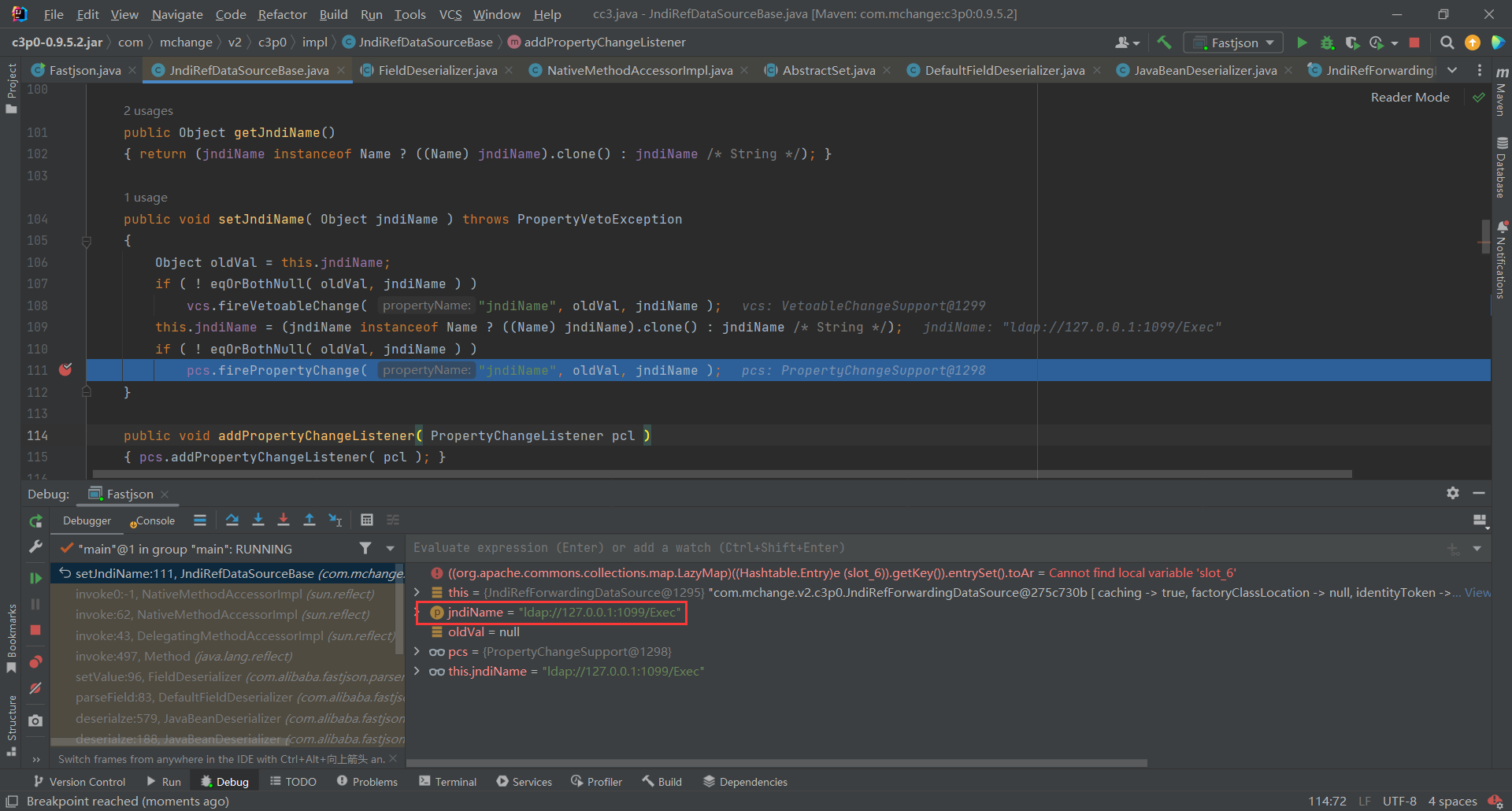Open the Navigate menu

point(177,14)
